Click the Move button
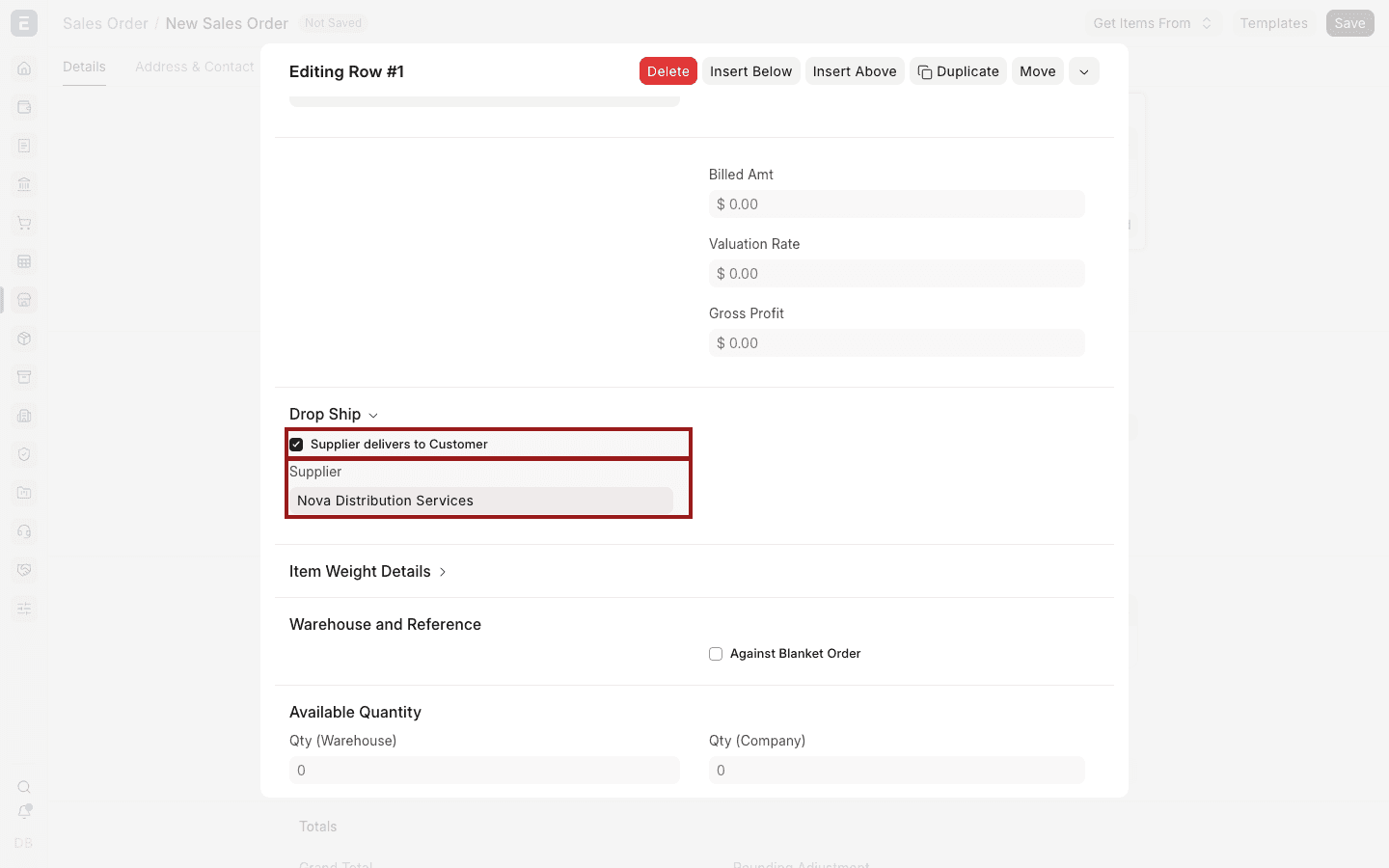Image resolution: width=1389 pixels, height=868 pixels. [x=1038, y=71]
